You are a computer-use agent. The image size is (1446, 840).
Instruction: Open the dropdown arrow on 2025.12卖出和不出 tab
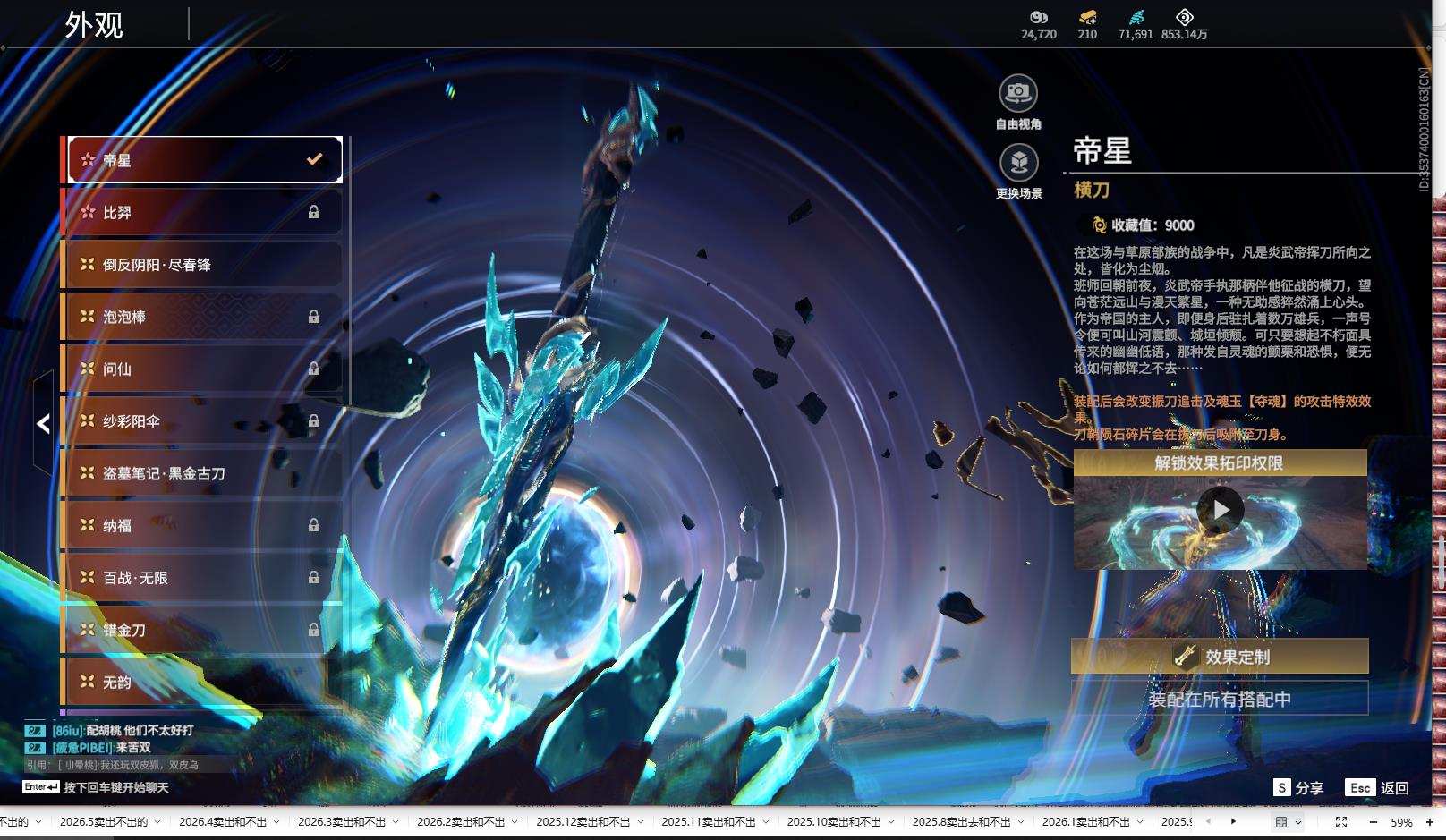coord(640,821)
